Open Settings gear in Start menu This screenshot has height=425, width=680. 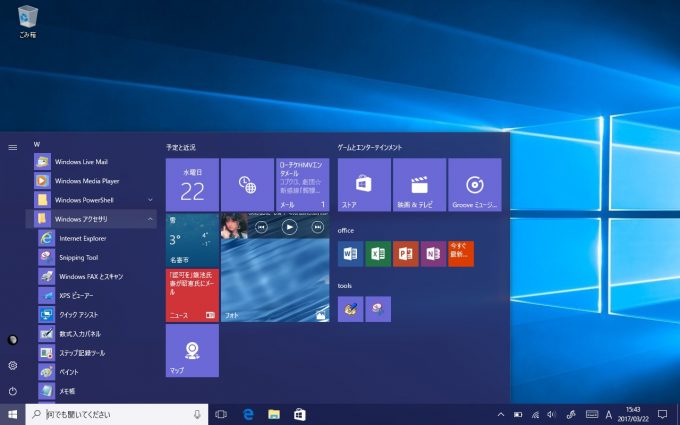13,366
